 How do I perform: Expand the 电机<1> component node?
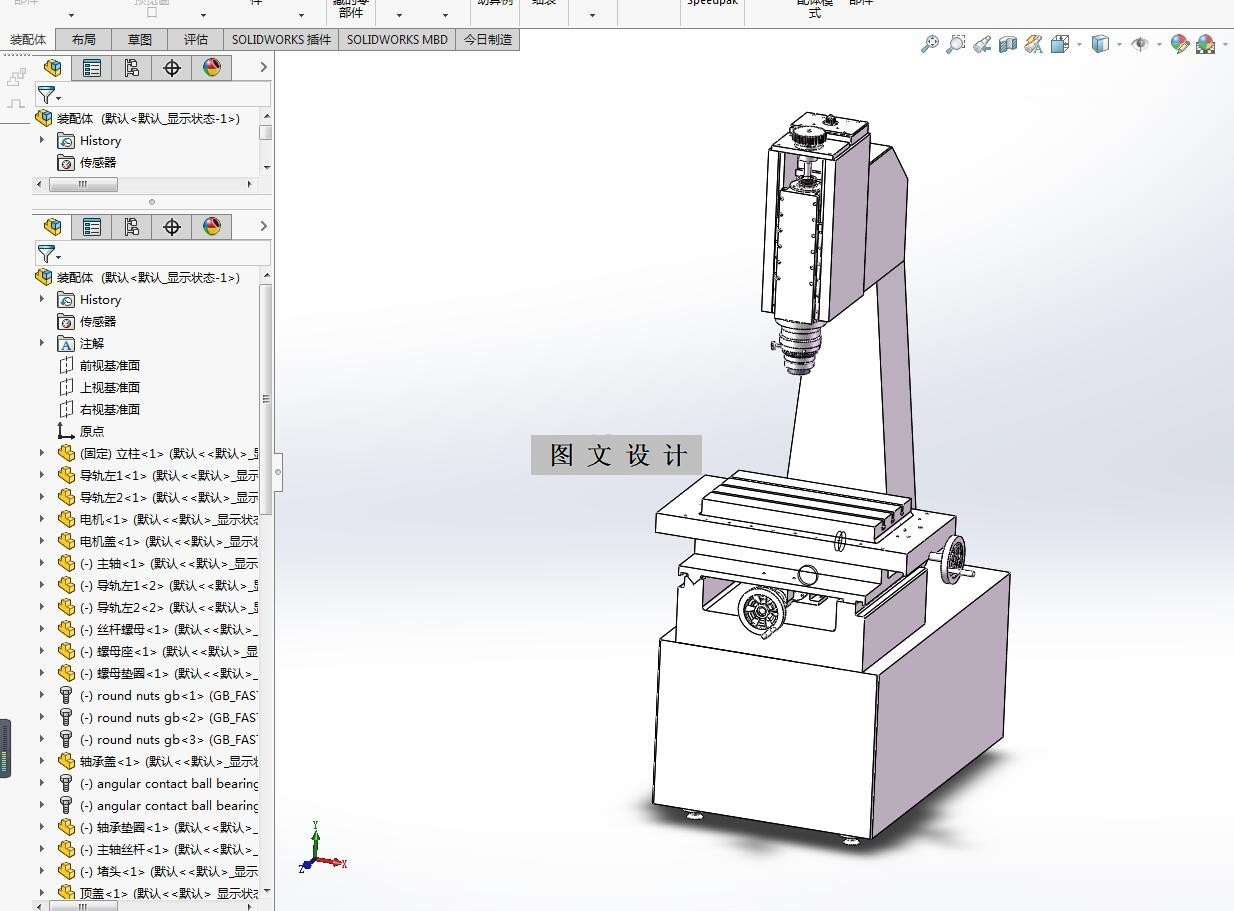[42, 519]
